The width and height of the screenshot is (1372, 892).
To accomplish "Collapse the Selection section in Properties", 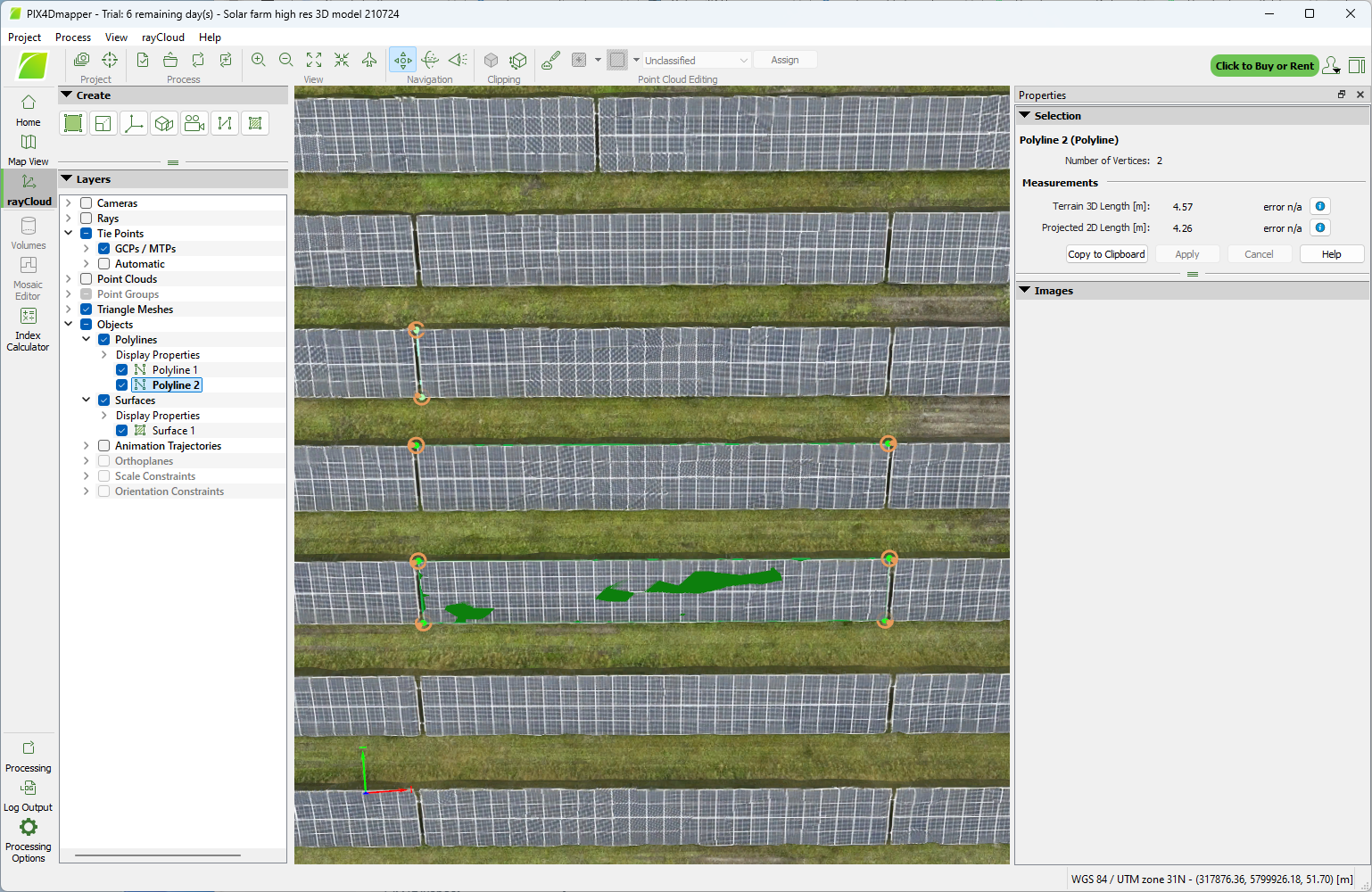I will (1025, 116).
